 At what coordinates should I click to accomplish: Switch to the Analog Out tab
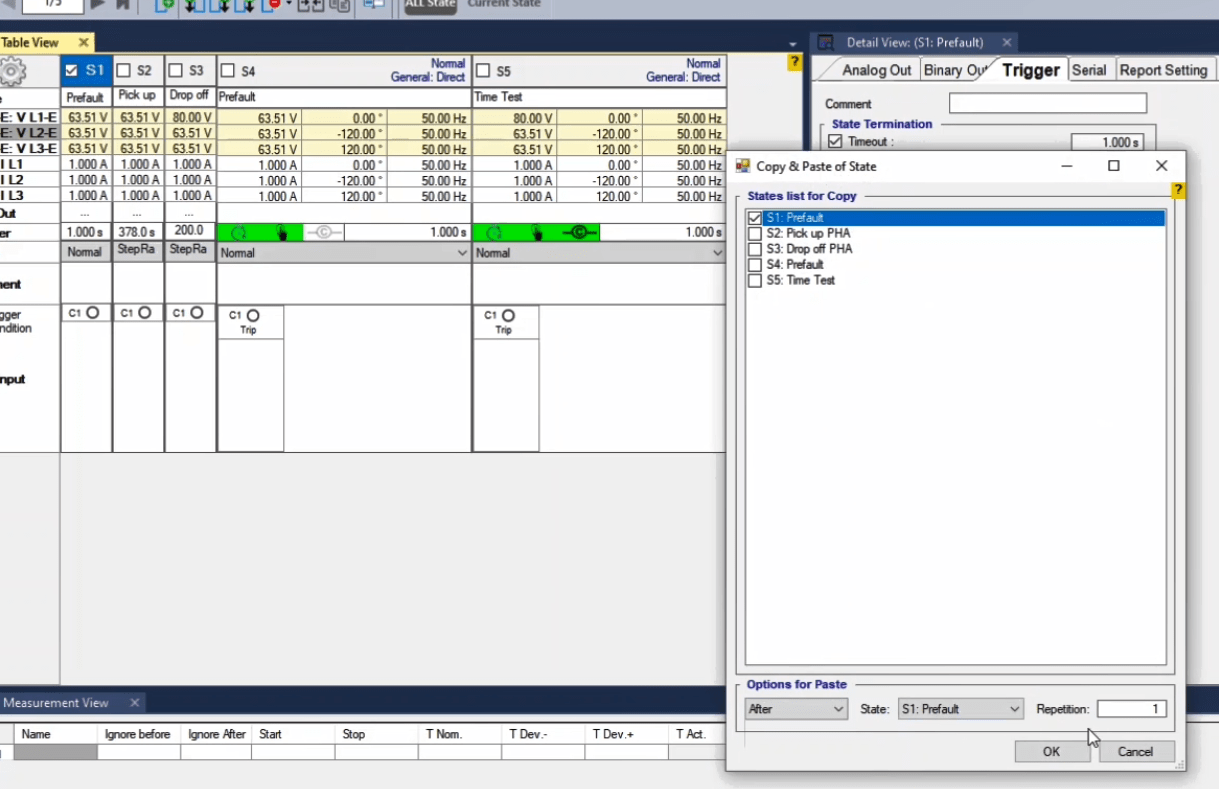click(876, 70)
